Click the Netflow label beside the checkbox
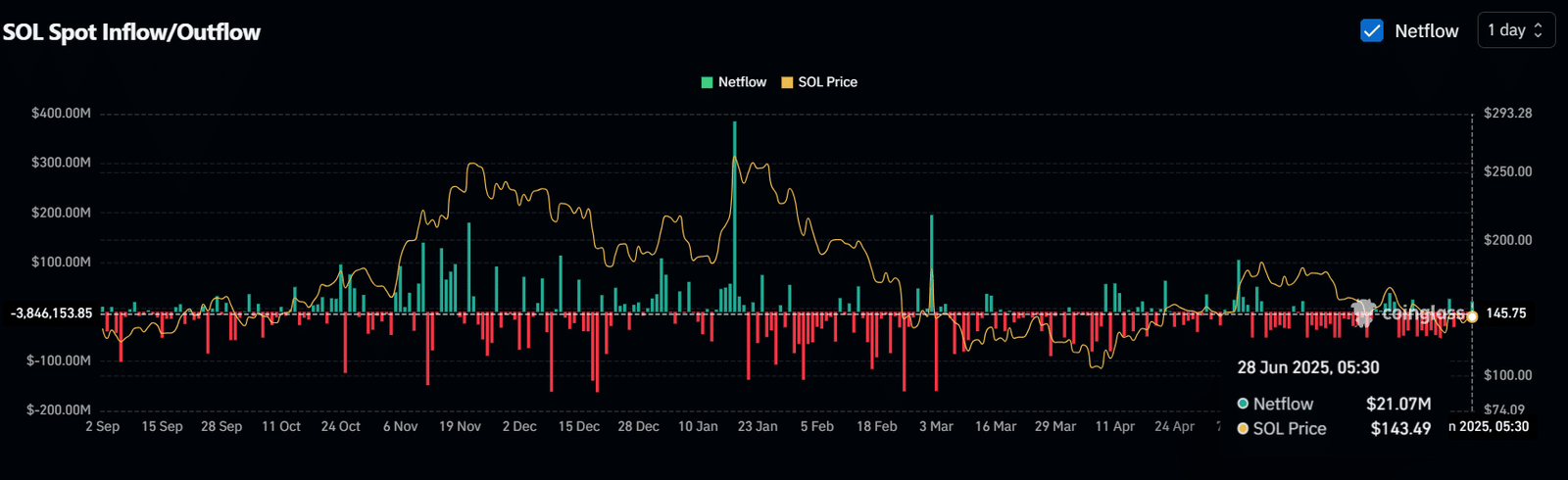This screenshot has width=1568, height=480. 1426,30
